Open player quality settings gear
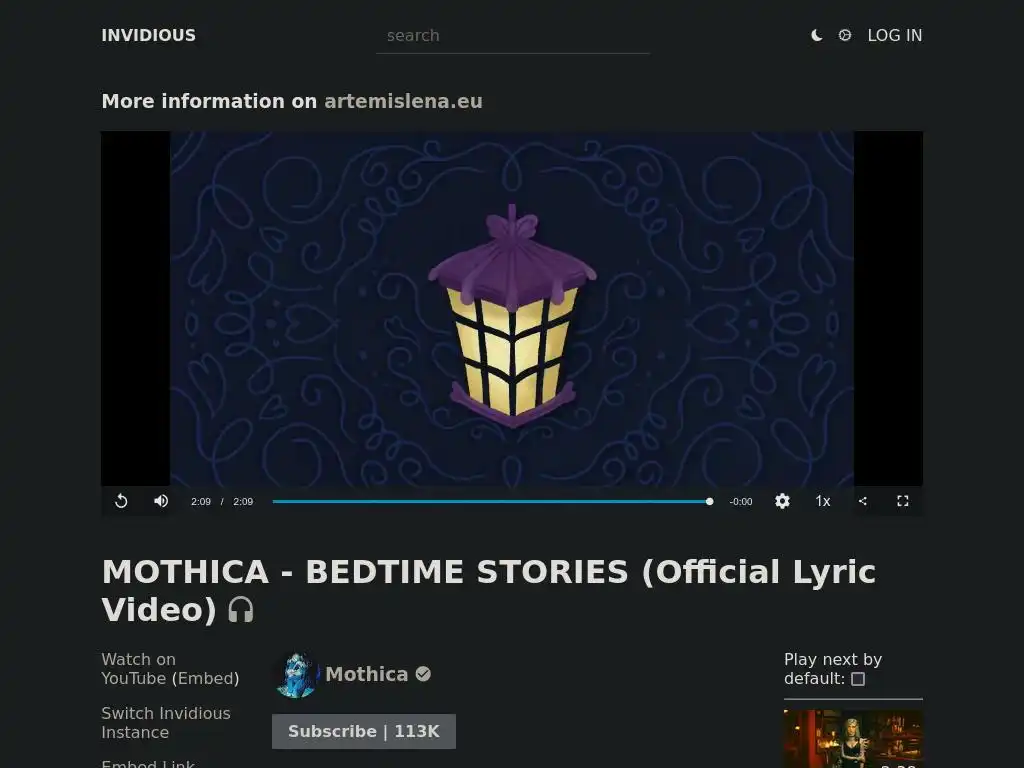This screenshot has width=1024, height=768. (x=782, y=501)
